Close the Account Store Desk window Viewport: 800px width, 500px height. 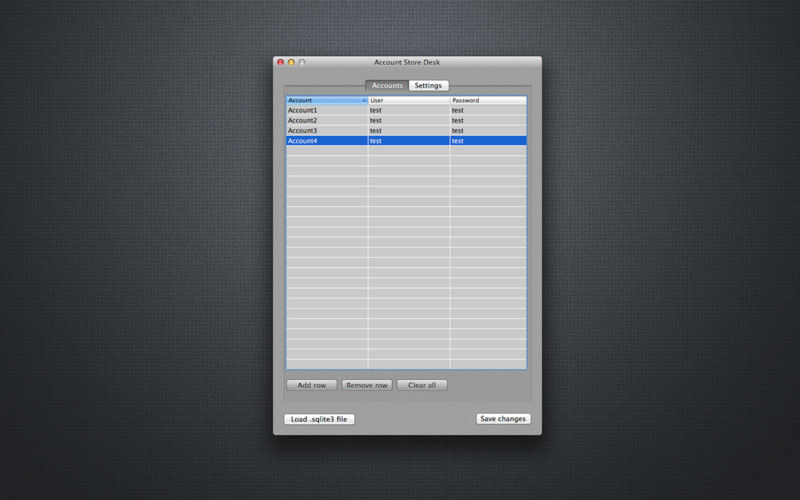(x=281, y=62)
